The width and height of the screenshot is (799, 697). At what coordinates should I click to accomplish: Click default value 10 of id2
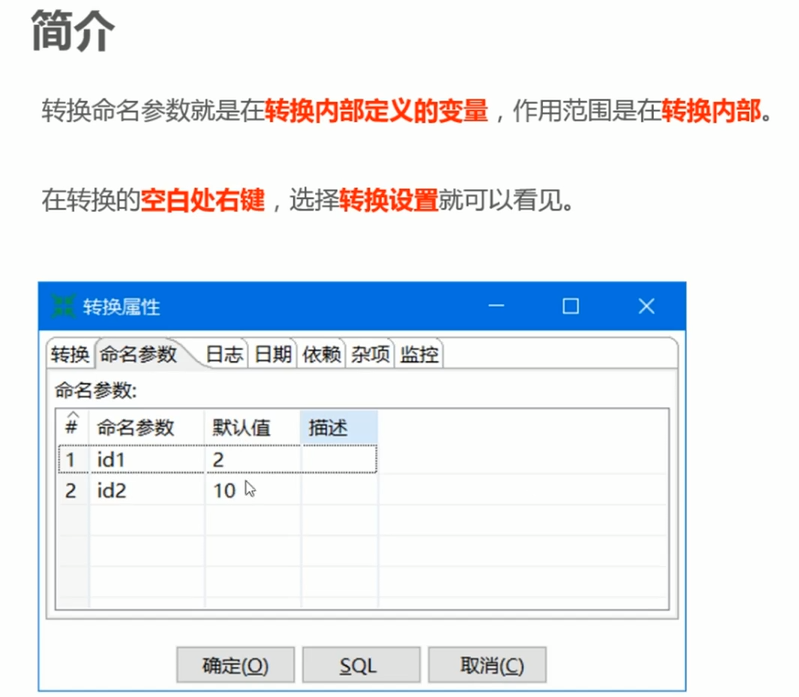point(253,490)
